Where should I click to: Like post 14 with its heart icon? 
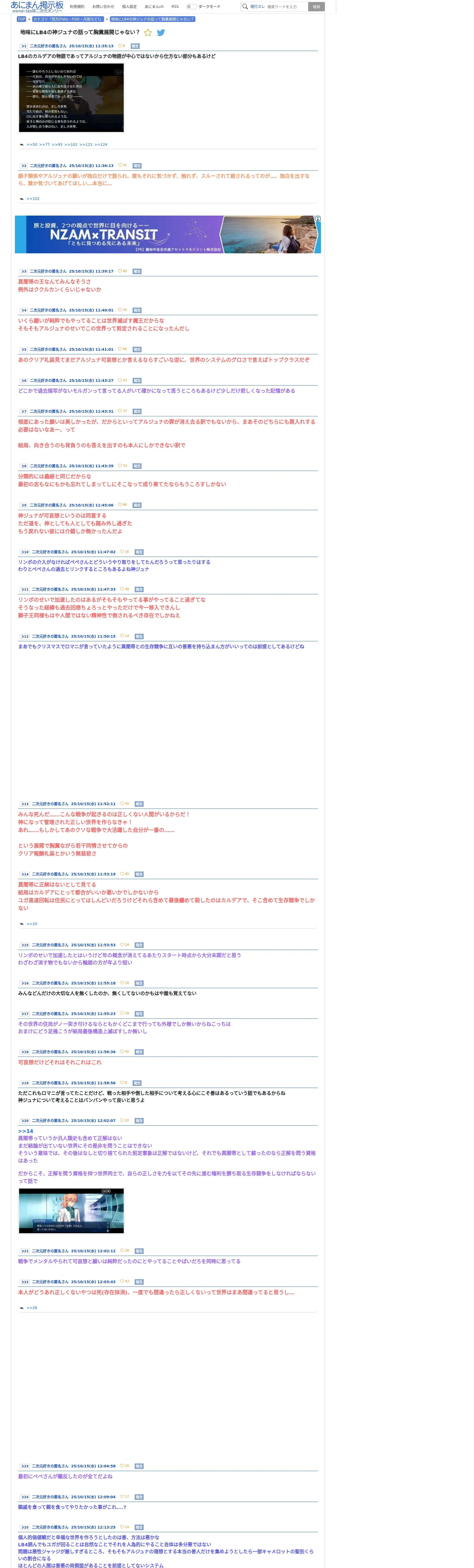click(x=122, y=873)
